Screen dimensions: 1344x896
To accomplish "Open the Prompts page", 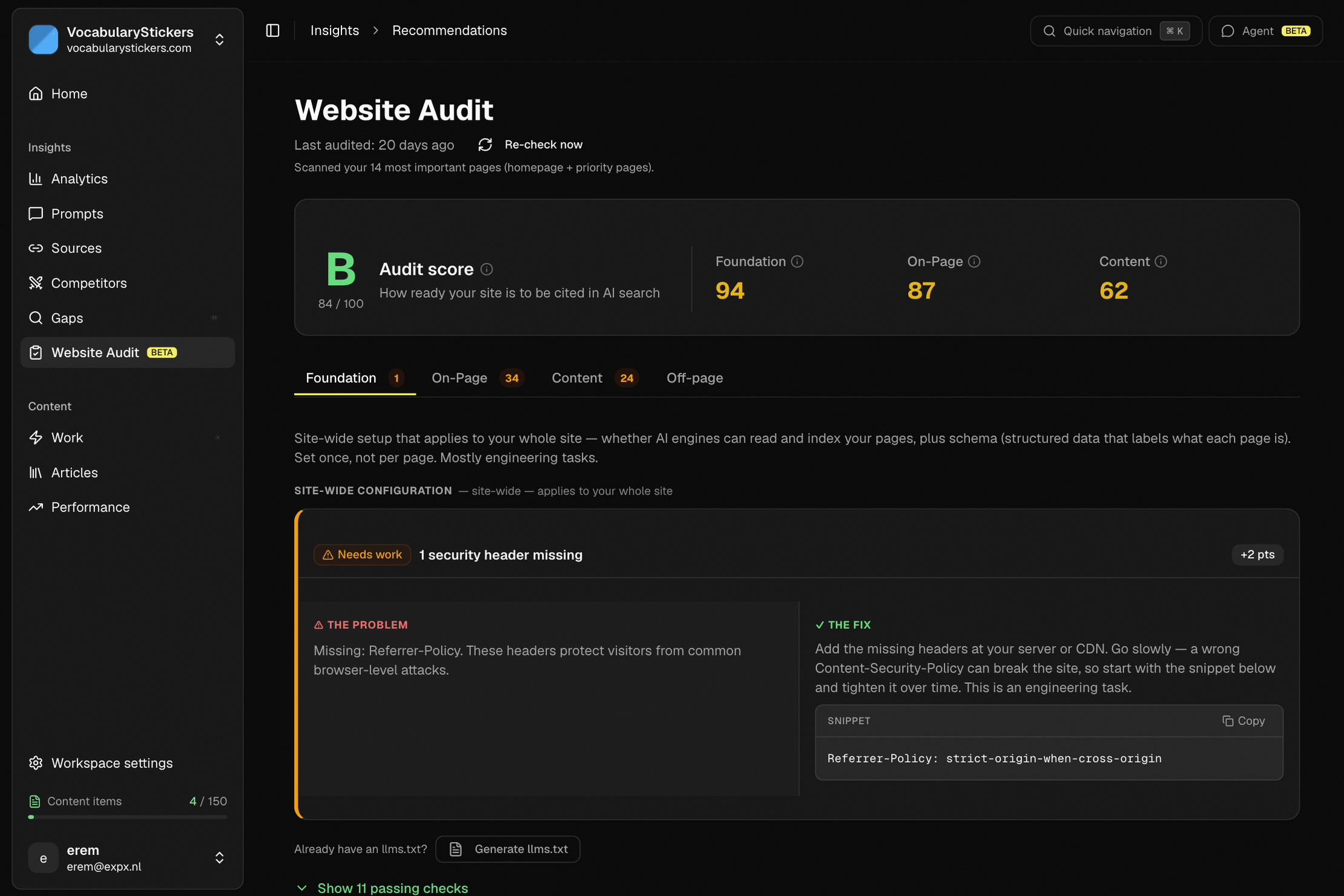I will click(x=128, y=214).
